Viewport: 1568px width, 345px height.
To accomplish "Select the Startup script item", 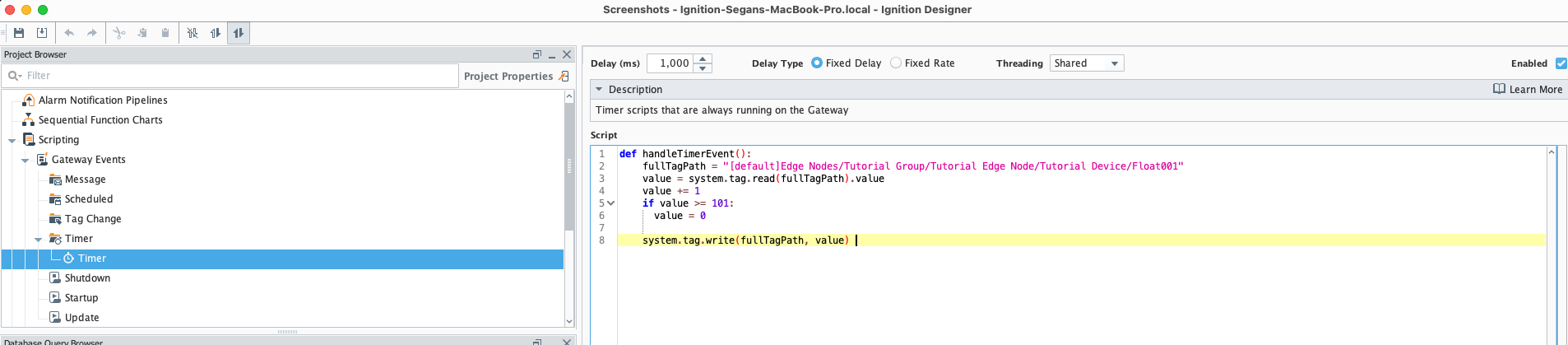I will 81,298.
